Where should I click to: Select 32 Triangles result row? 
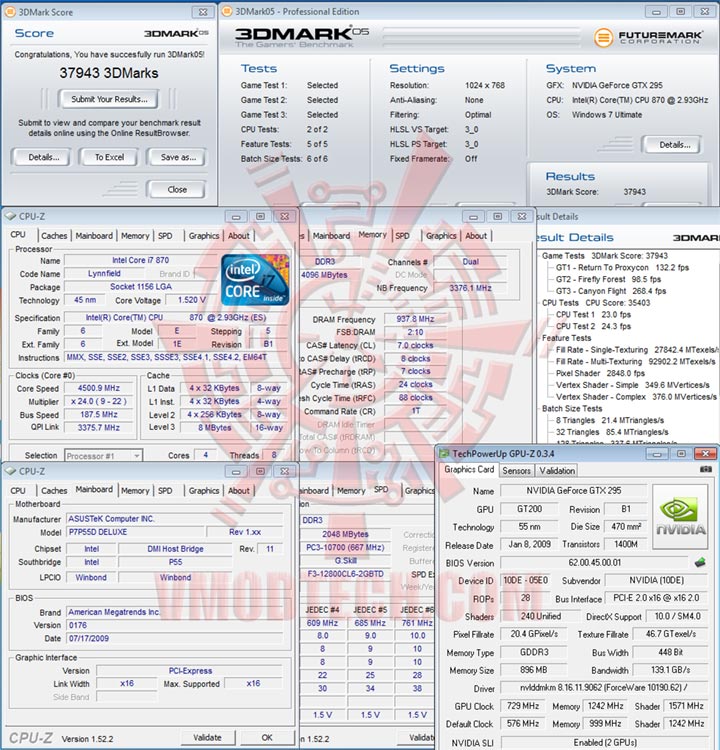(612, 432)
